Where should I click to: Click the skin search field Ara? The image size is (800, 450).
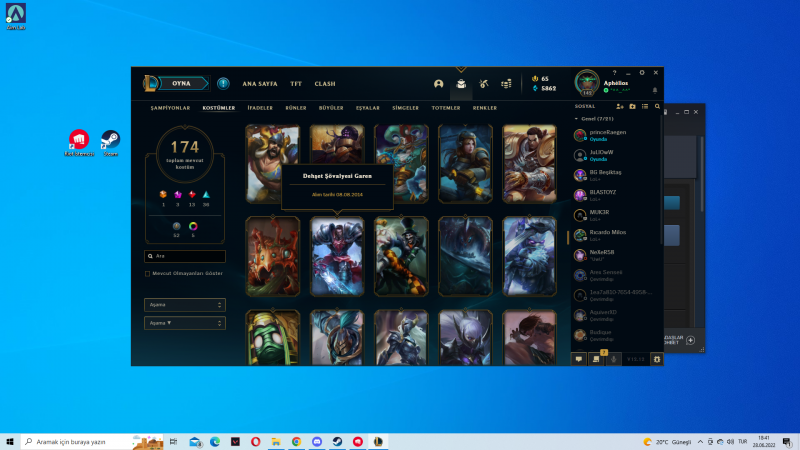coord(185,256)
